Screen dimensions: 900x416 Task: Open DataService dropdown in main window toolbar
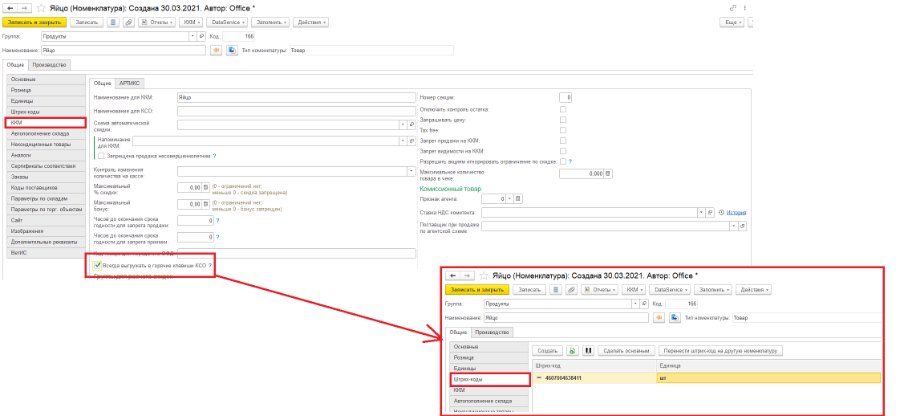tap(227, 22)
